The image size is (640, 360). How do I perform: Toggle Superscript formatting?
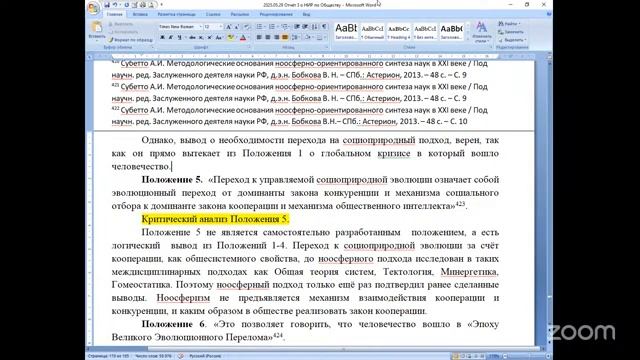(x=209, y=38)
